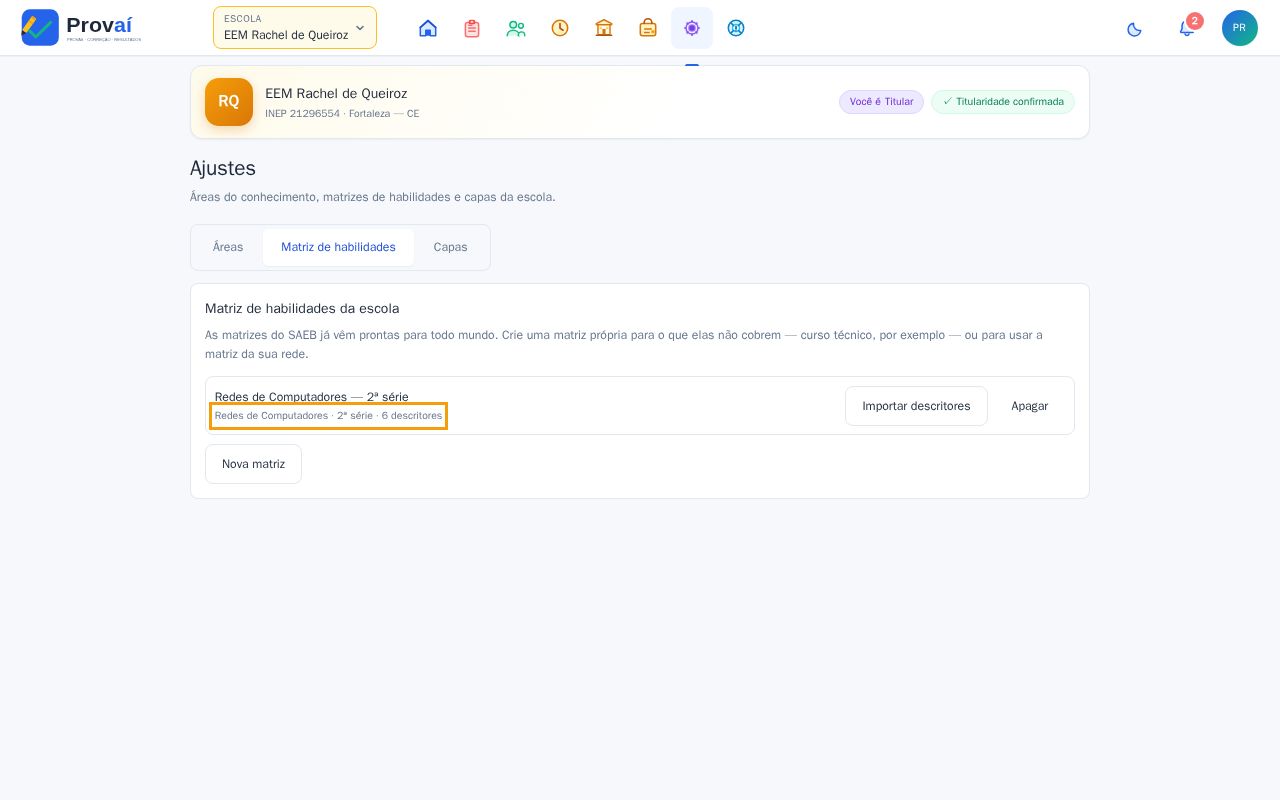Click the Provaí logo

point(81,28)
